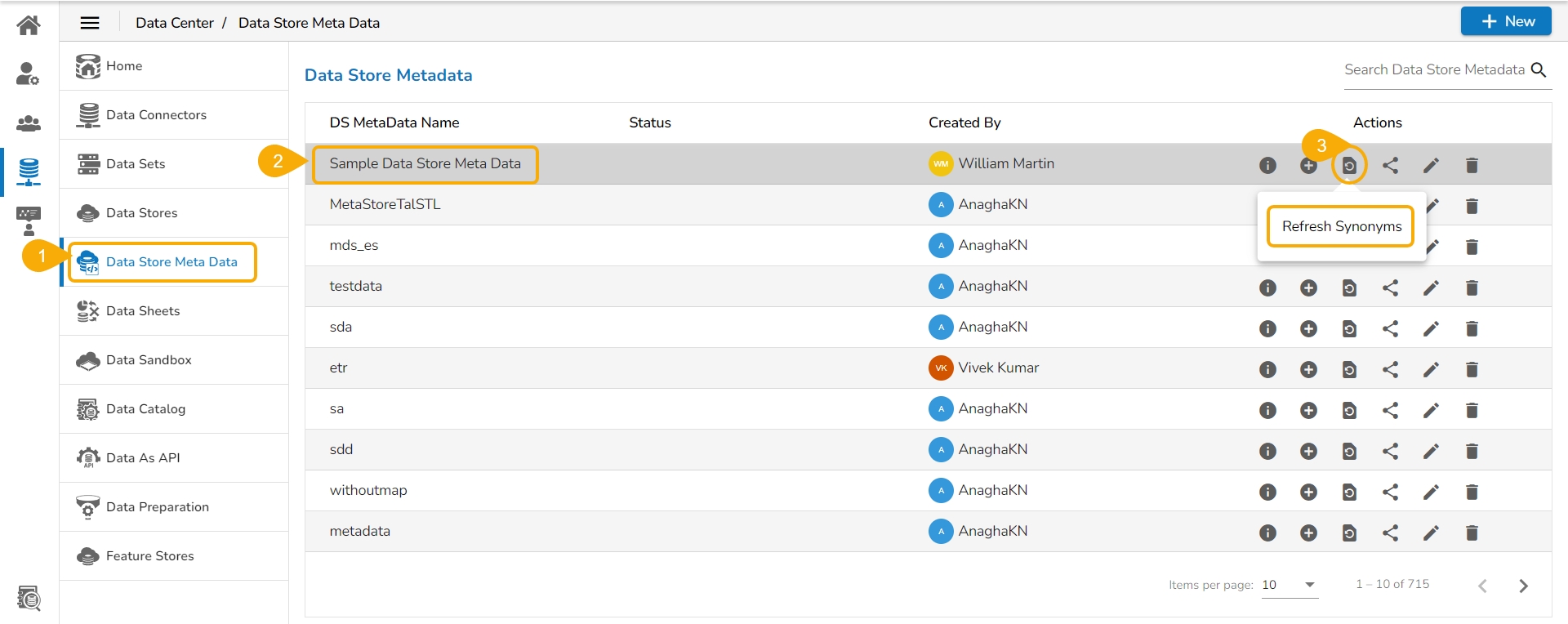Click the search magnifier icon
The height and width of the screenshot is (624, 1568).
[1539, 70]
